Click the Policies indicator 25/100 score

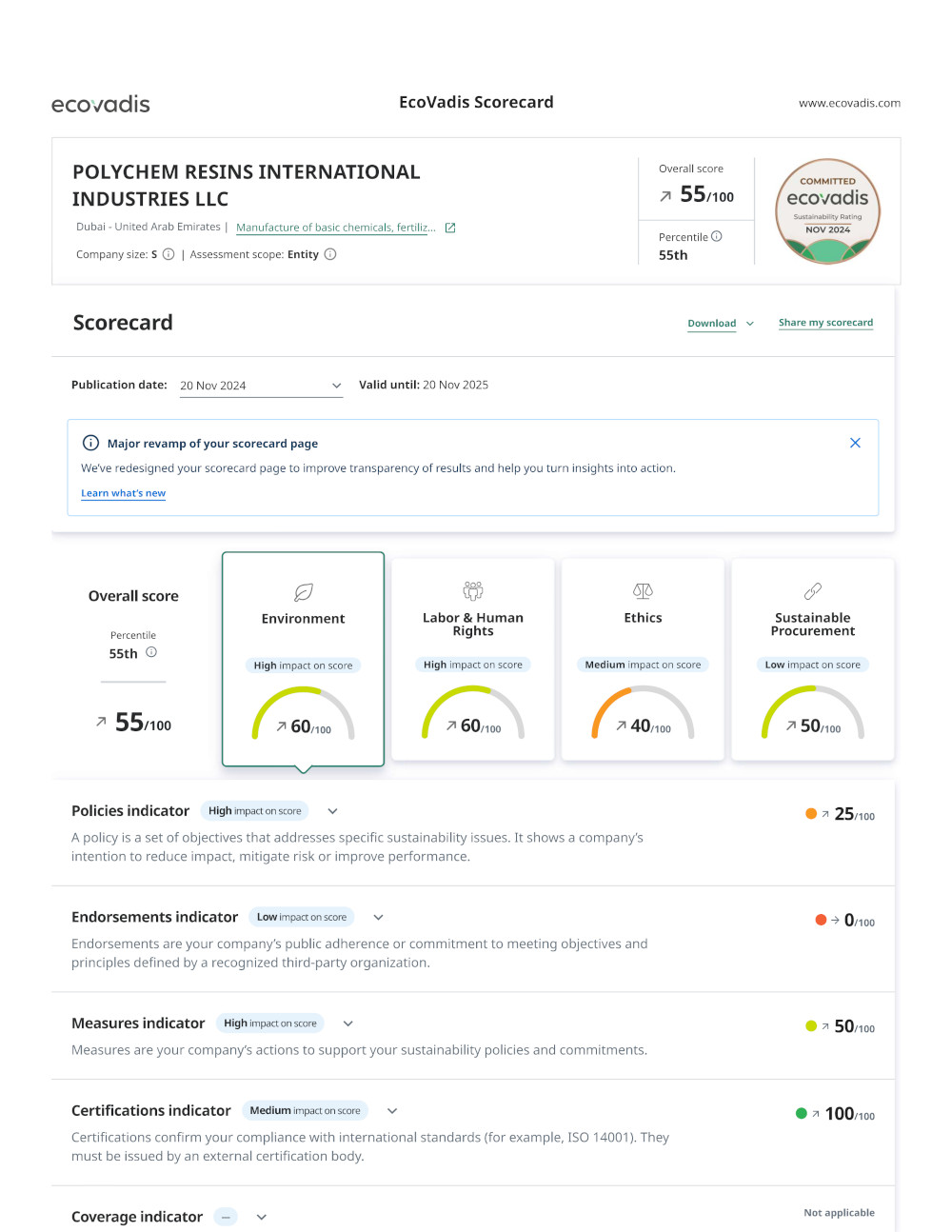coord(855,814)
